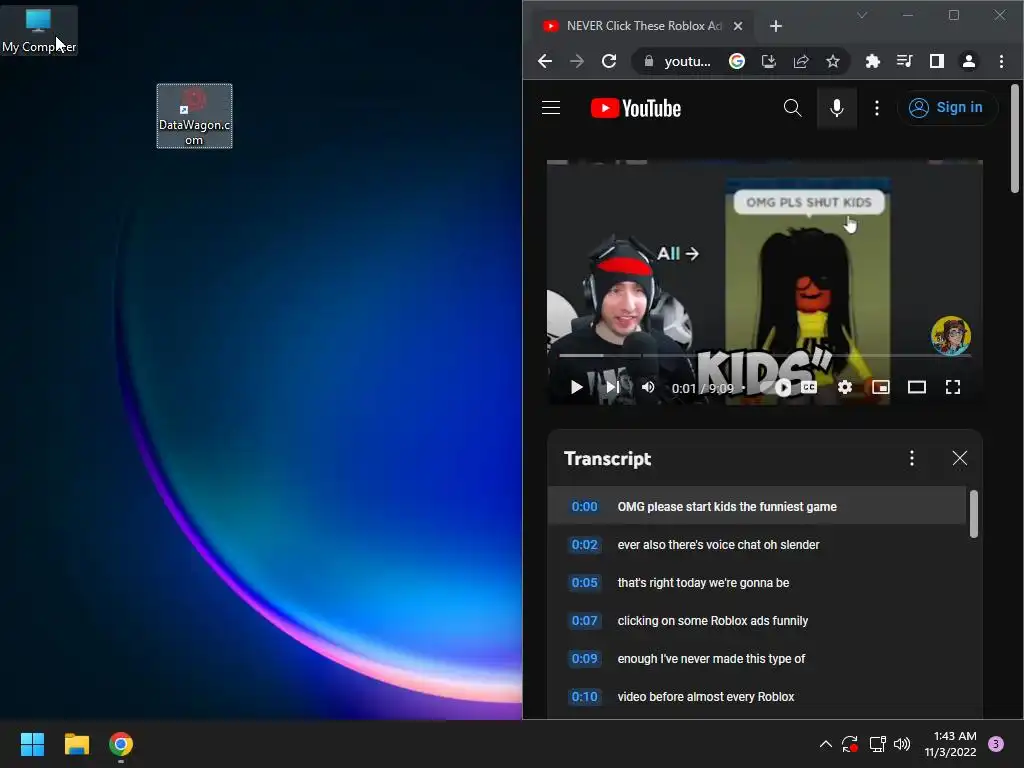
Task: Open the notification badge showing 3
Action: 996,744
